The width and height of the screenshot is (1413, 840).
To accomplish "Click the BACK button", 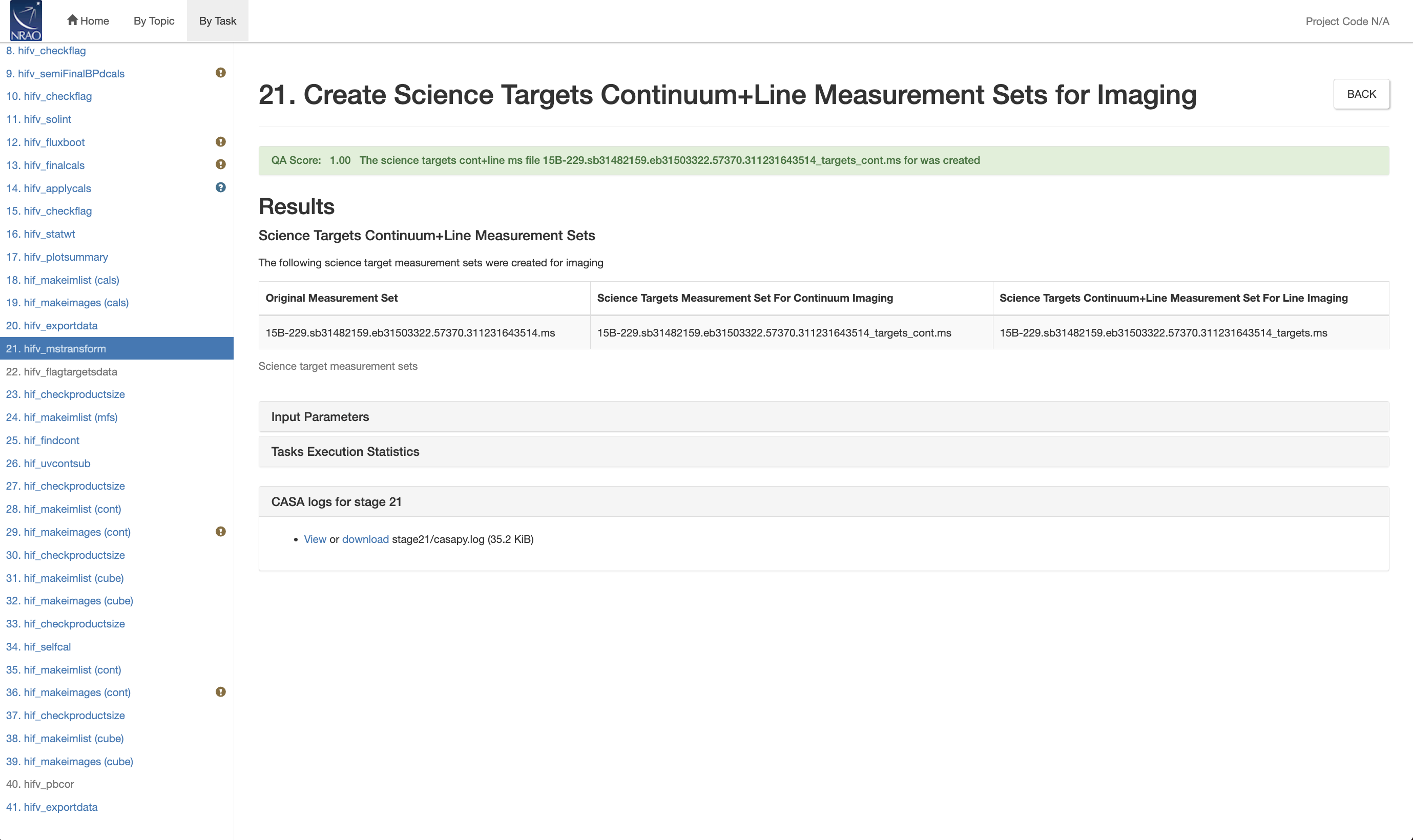I will [x=1361, y=94].
